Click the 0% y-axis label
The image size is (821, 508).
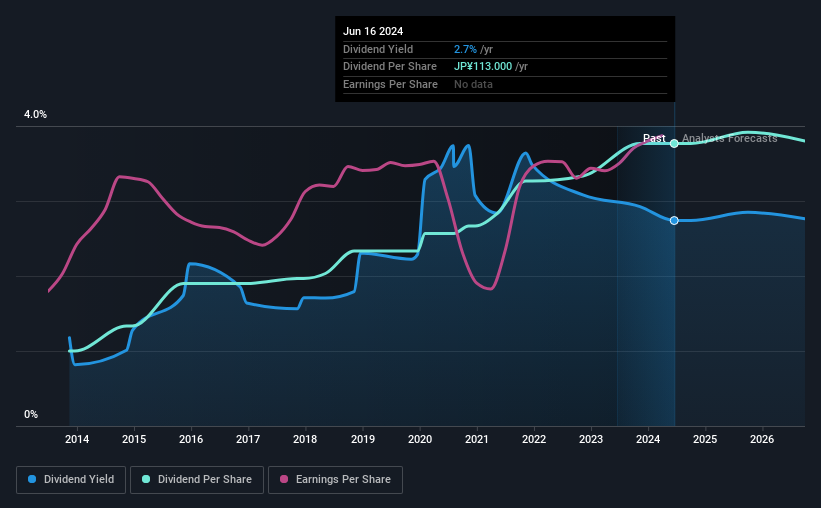point(31,414)
